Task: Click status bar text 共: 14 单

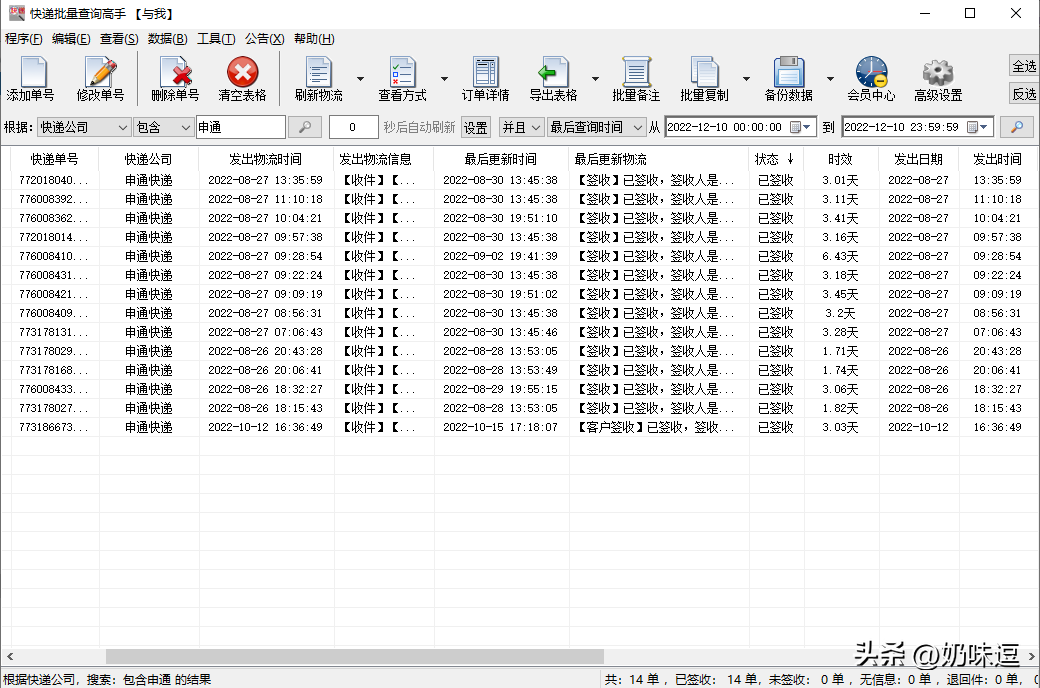Action: [631, 679]
